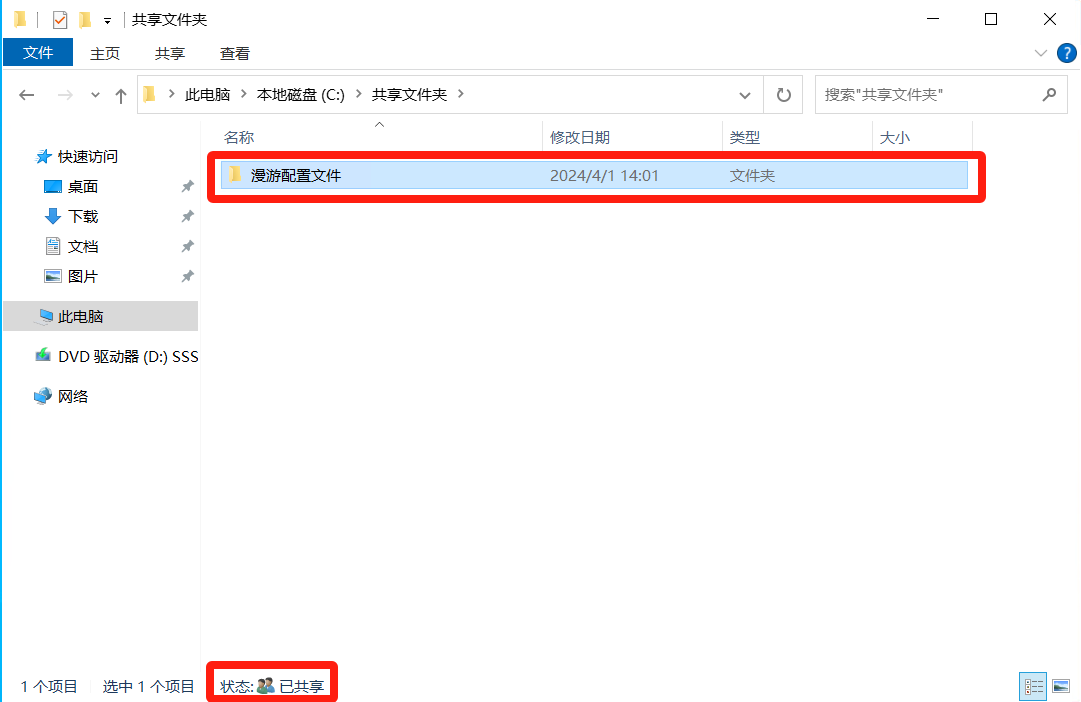Navigate up one level with up arrow
1081x702 pixels.
[x=121, y=95]
